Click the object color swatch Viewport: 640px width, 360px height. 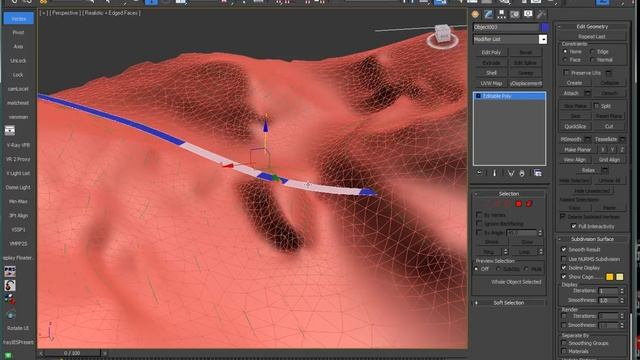click(544, 27)
